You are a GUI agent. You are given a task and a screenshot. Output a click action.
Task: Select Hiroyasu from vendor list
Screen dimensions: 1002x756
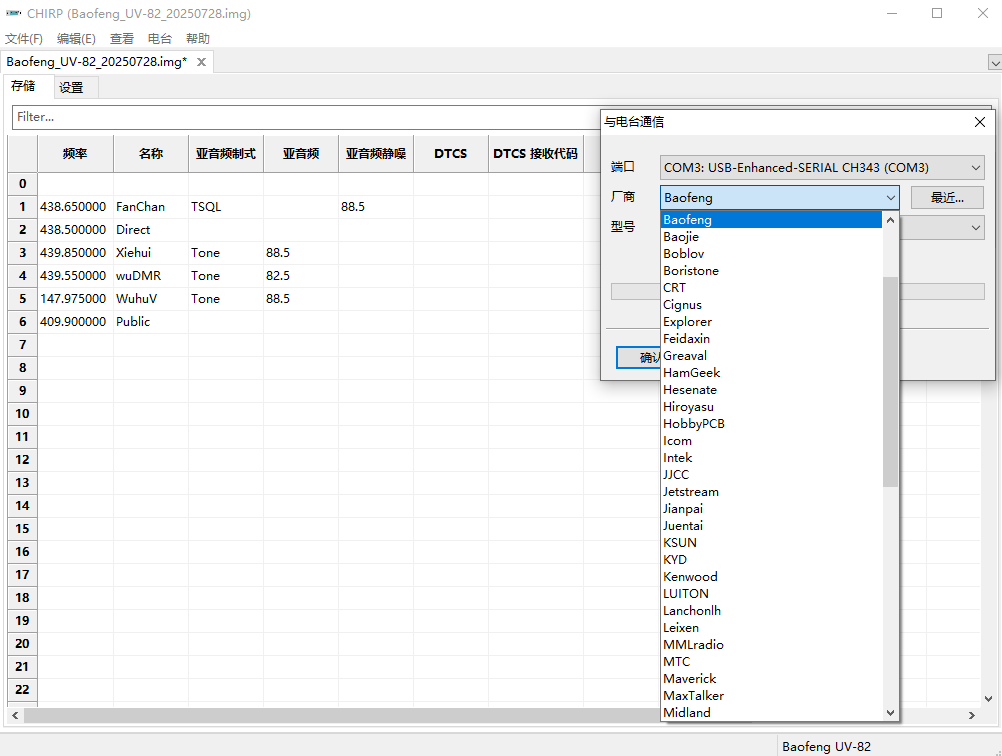tap(771, 407)
